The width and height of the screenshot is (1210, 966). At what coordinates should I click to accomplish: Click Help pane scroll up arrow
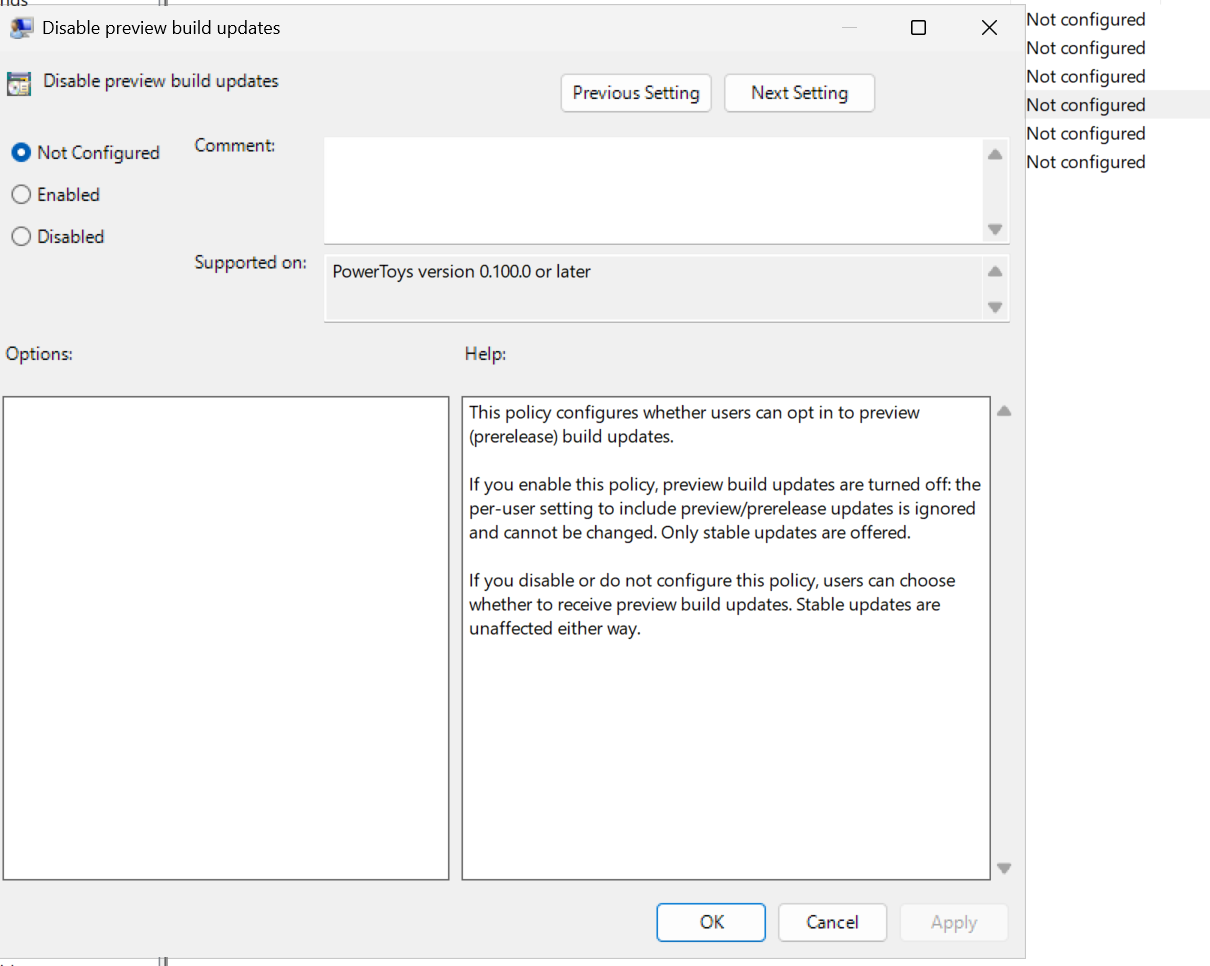coord(1004,411)
